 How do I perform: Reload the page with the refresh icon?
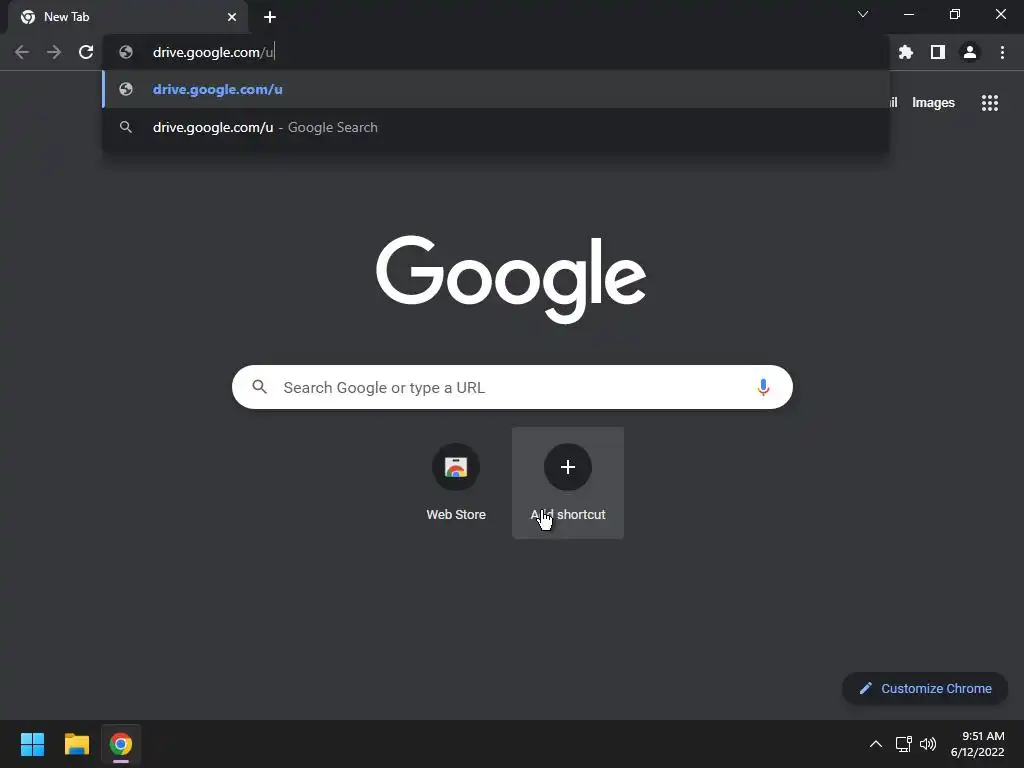pos(86,52)
